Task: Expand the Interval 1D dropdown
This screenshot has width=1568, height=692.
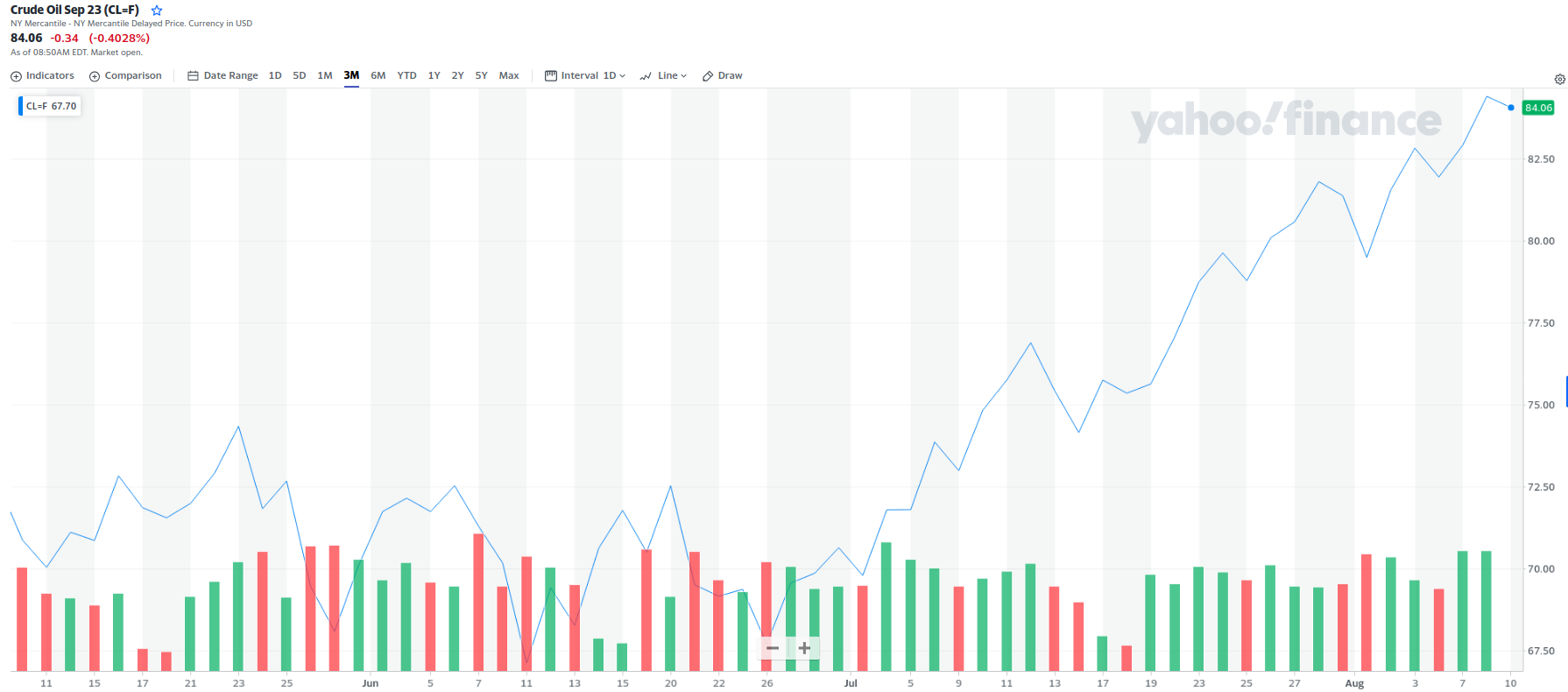Action: pos(611,75)
